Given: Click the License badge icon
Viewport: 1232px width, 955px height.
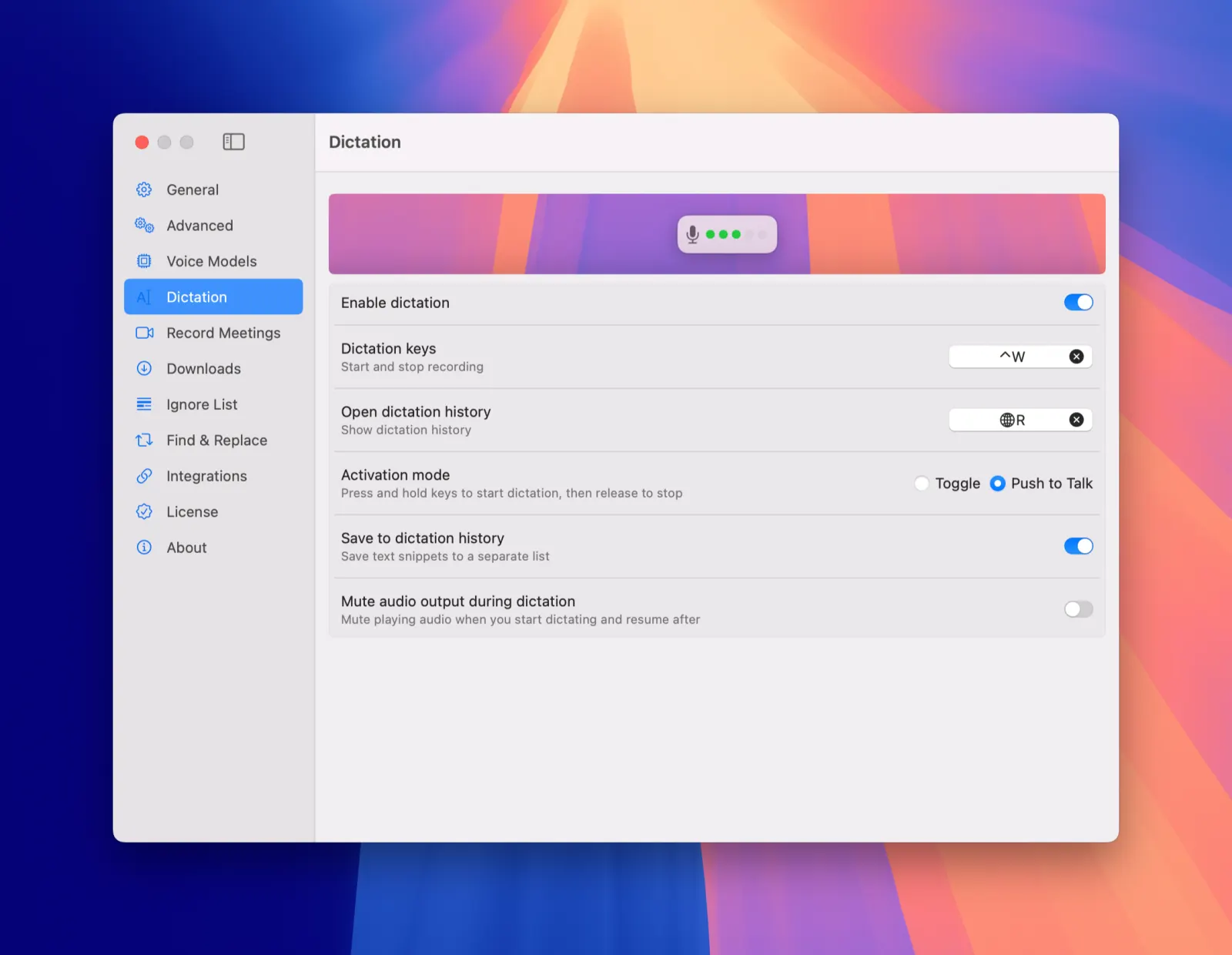Looking at the screenshot, I should [144, 511].
